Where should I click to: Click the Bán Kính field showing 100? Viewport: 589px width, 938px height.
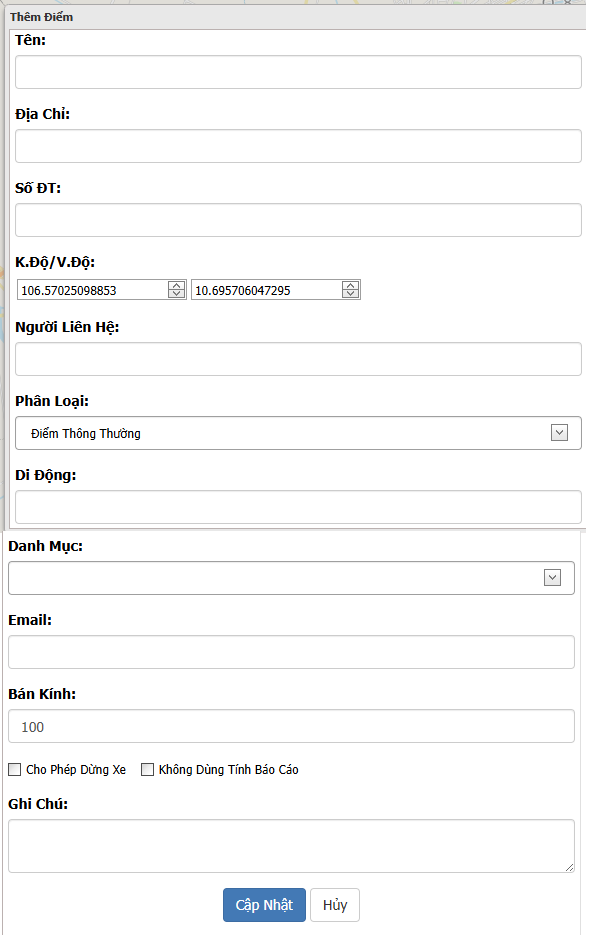tap(291, 726)
